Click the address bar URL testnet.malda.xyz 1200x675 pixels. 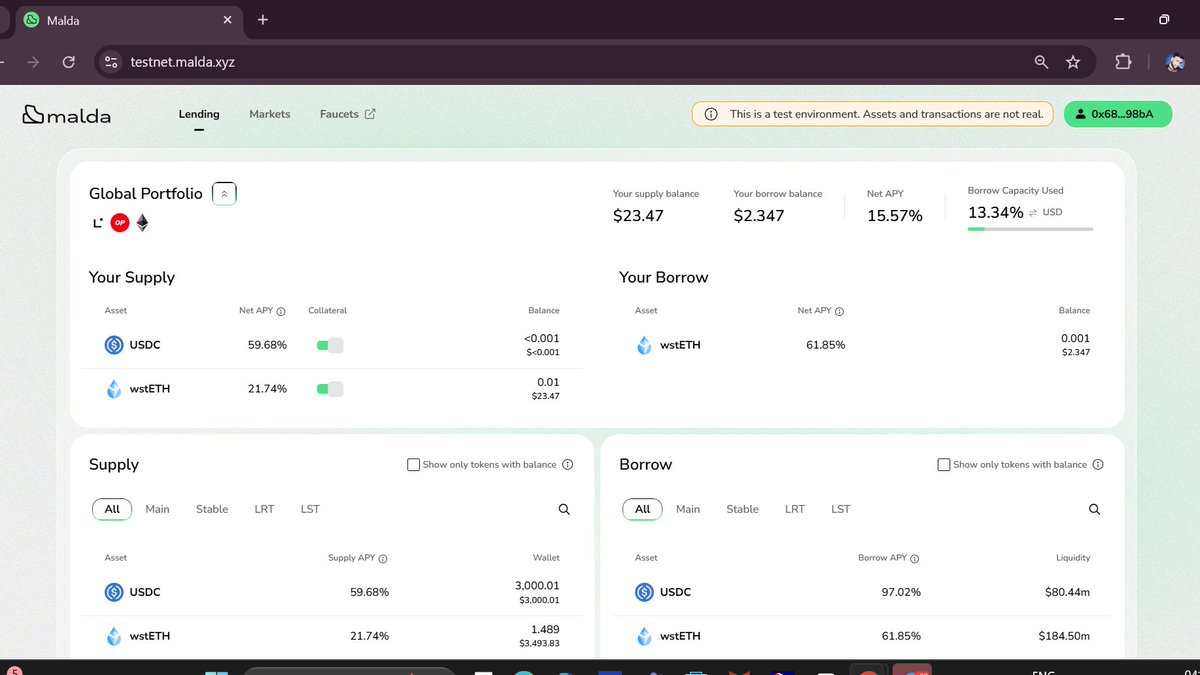tap(182, 62)
